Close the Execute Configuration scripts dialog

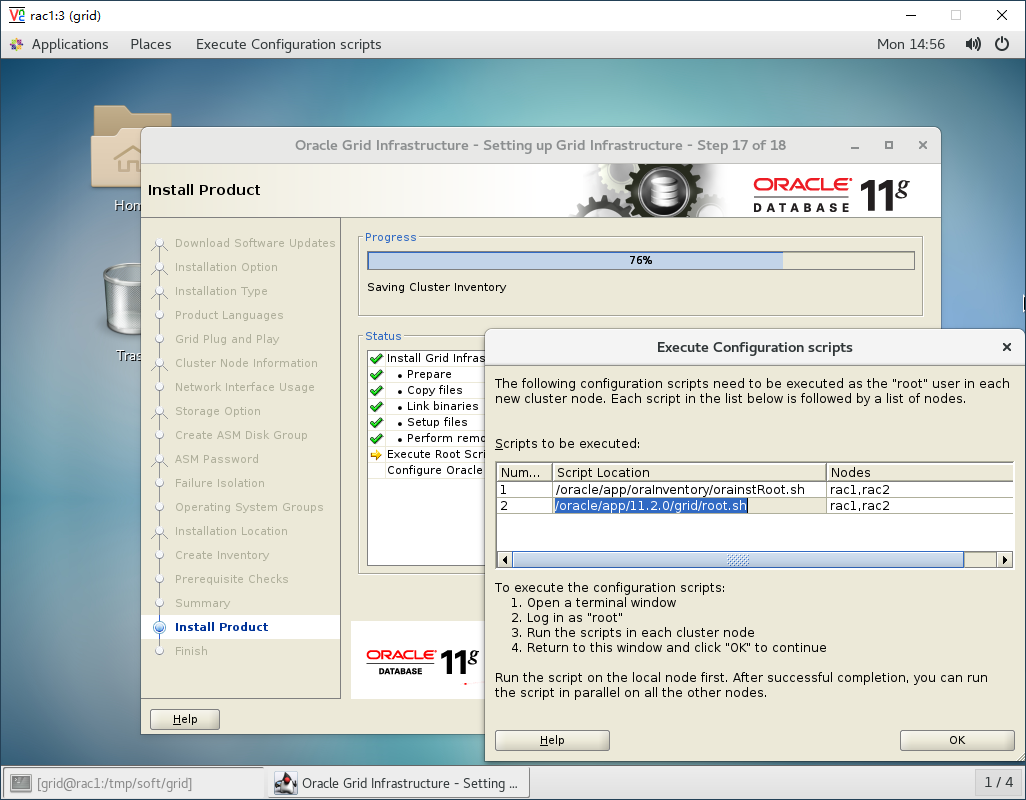tap(1006, 347)
